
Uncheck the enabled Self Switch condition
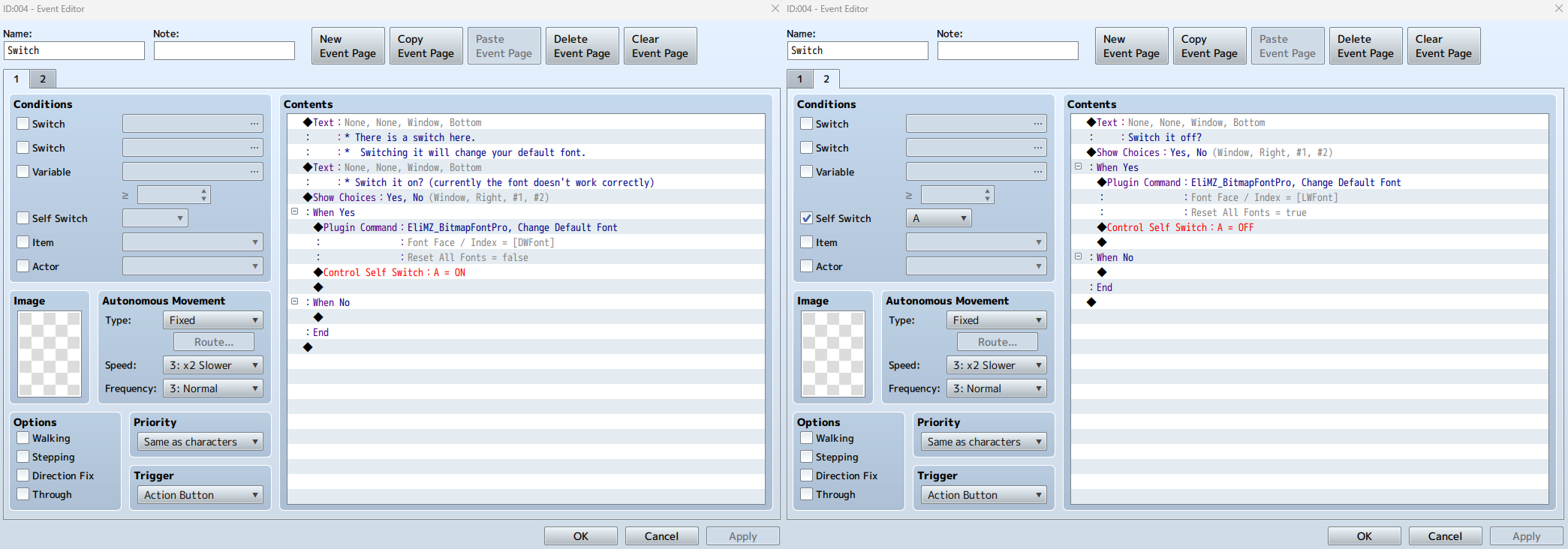click(807, 218)
